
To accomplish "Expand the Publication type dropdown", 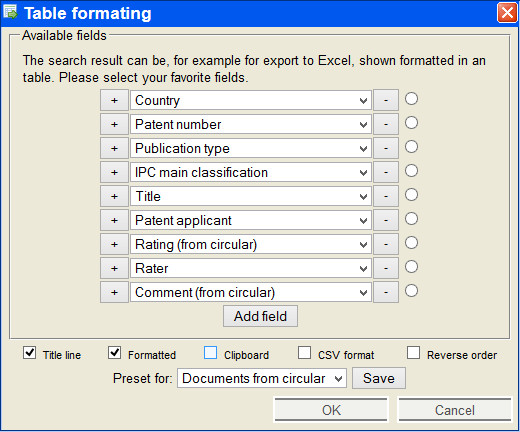I will [251, 148].
